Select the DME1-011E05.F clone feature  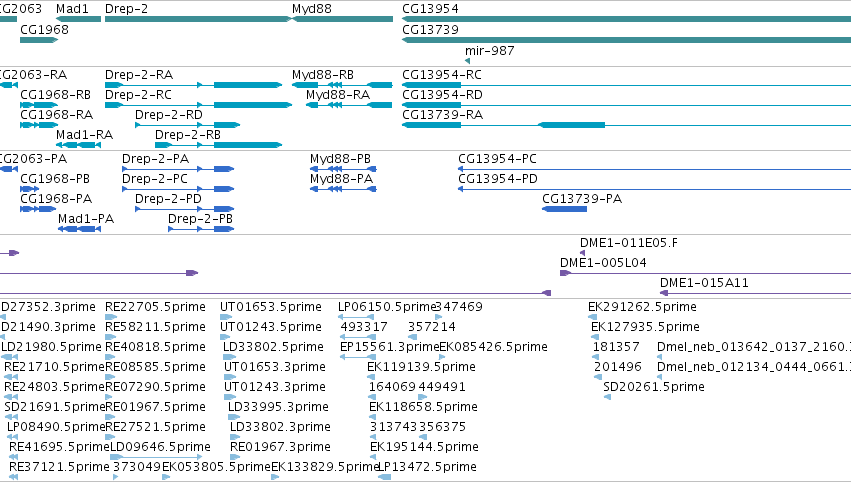pyautogui.click(x=582, y=253)
